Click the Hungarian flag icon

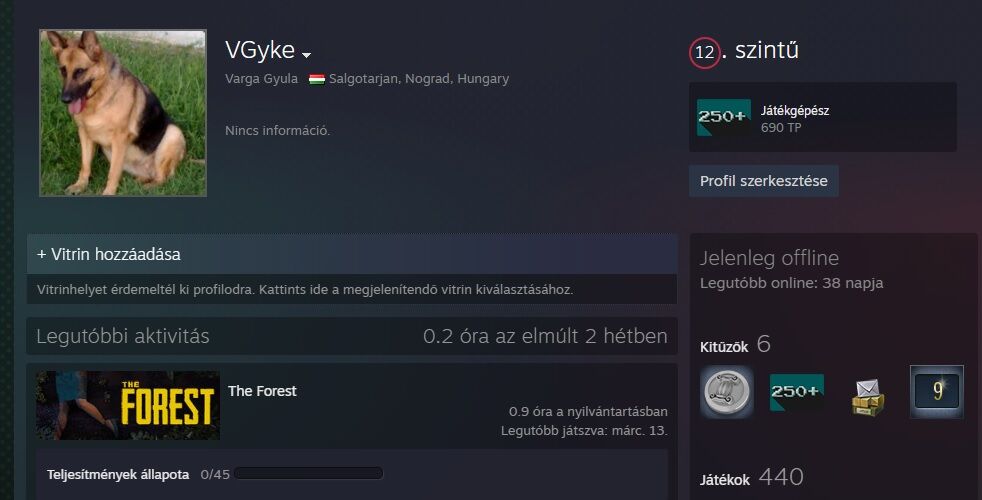point(317,80)
